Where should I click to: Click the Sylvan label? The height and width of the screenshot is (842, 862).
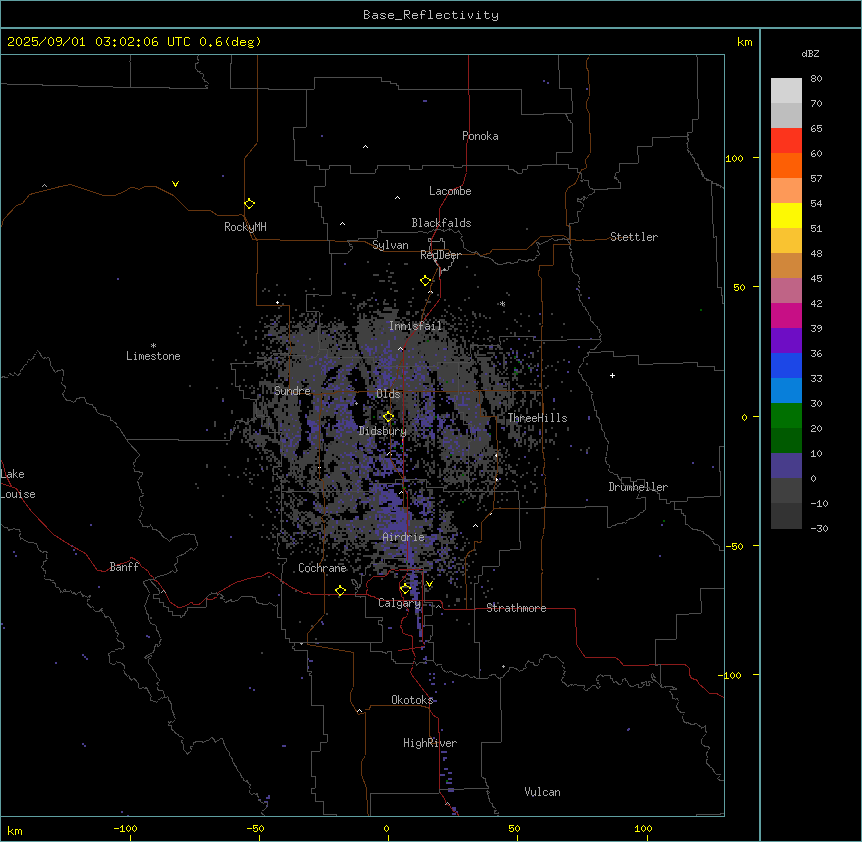[390, 245]
